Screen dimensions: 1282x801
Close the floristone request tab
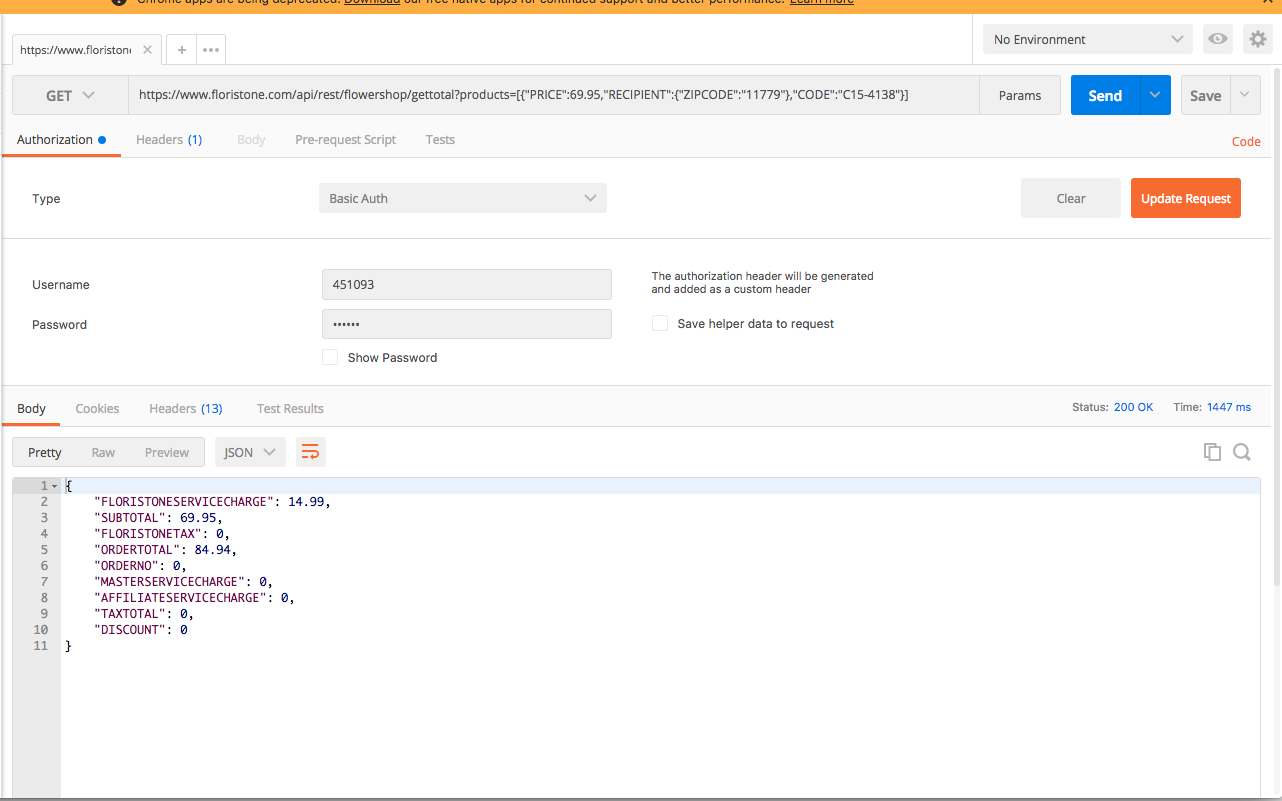[148, 49]
